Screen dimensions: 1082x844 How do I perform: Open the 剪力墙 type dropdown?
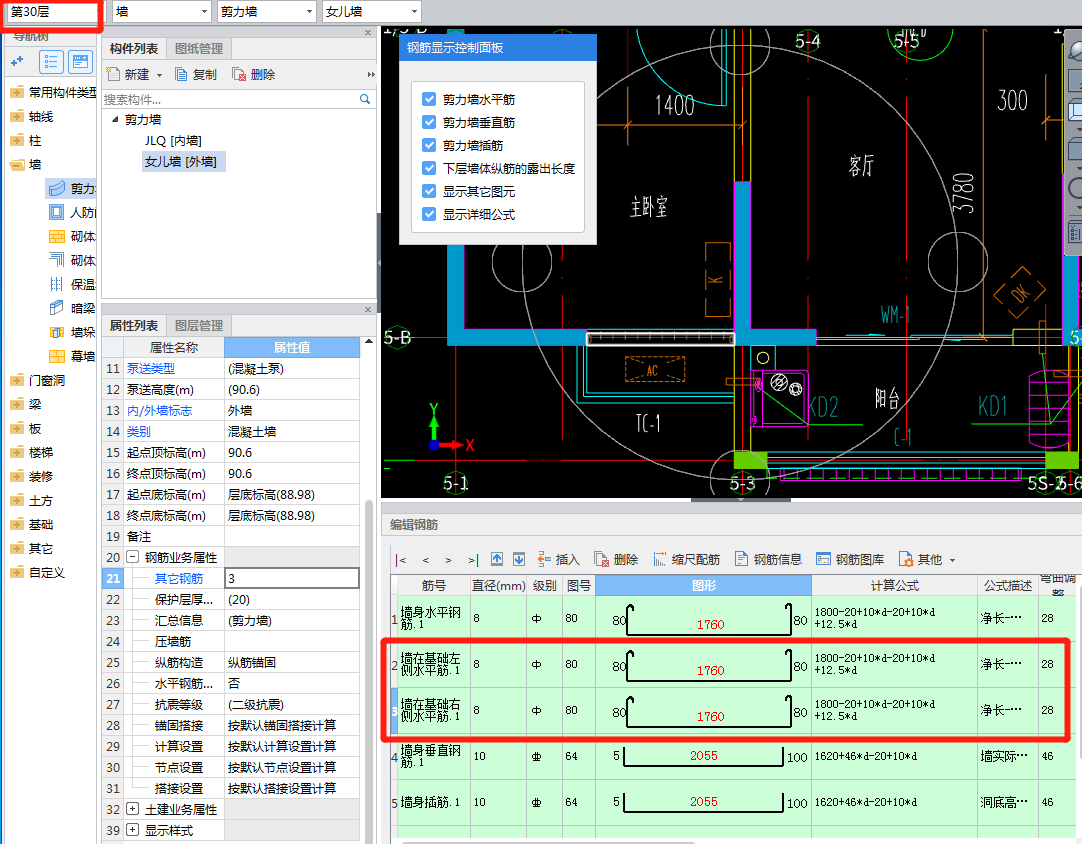point(266,12)
